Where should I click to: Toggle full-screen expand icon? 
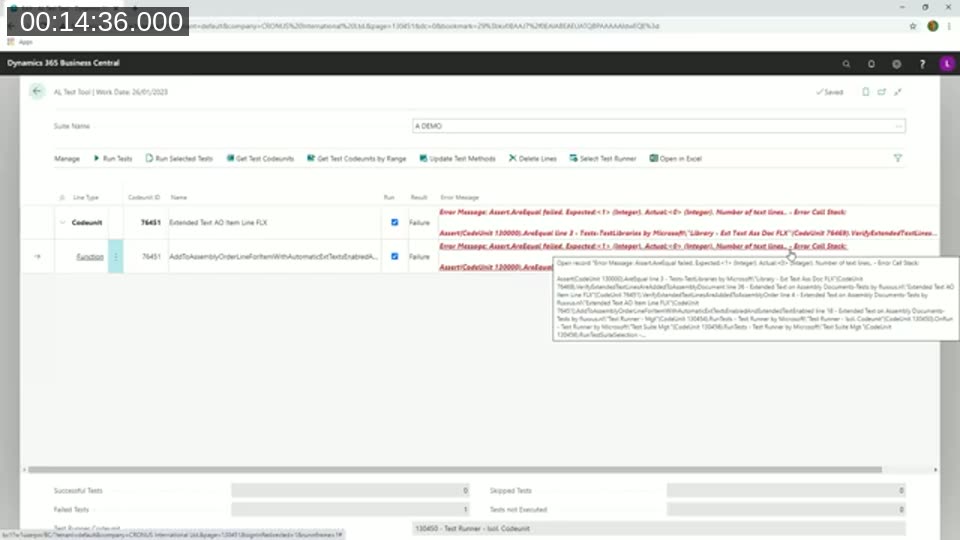(898, 92)
